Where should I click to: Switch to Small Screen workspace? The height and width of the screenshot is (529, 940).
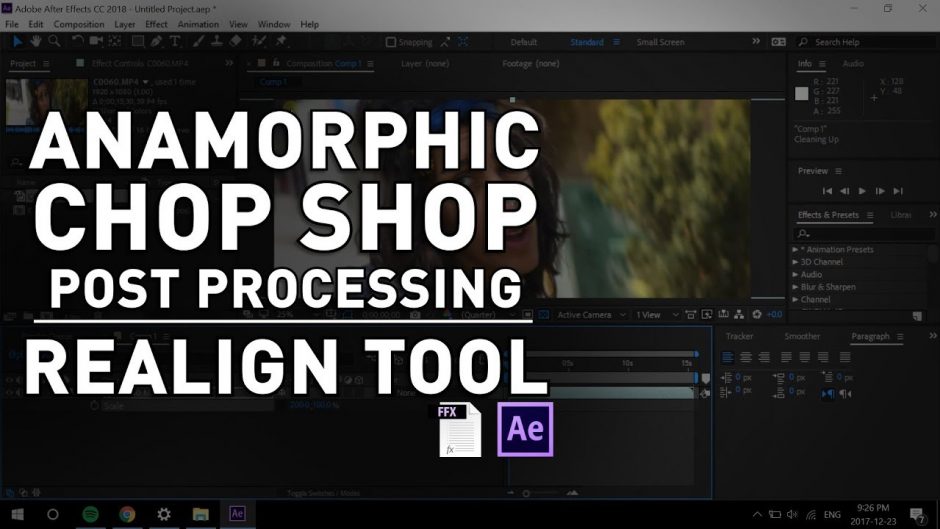660,42
